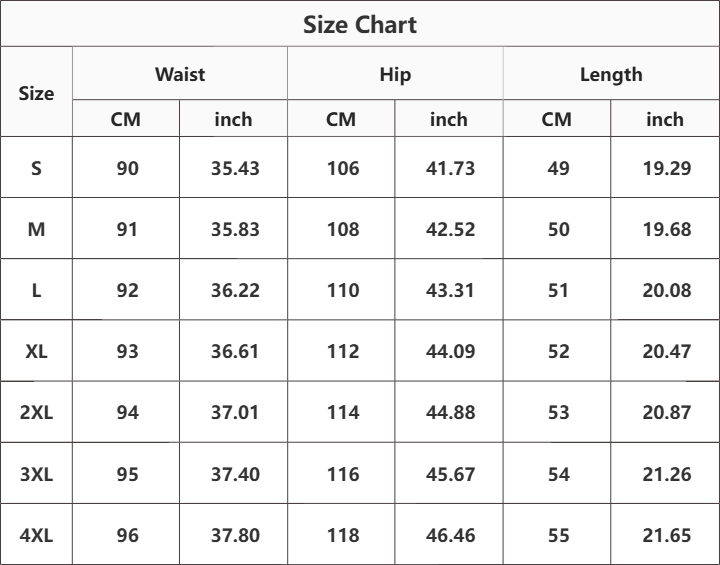Select hip value 44.09 inch cell
Image resolution: width=720 pixels, height=565 pixels.
point(450,351)
